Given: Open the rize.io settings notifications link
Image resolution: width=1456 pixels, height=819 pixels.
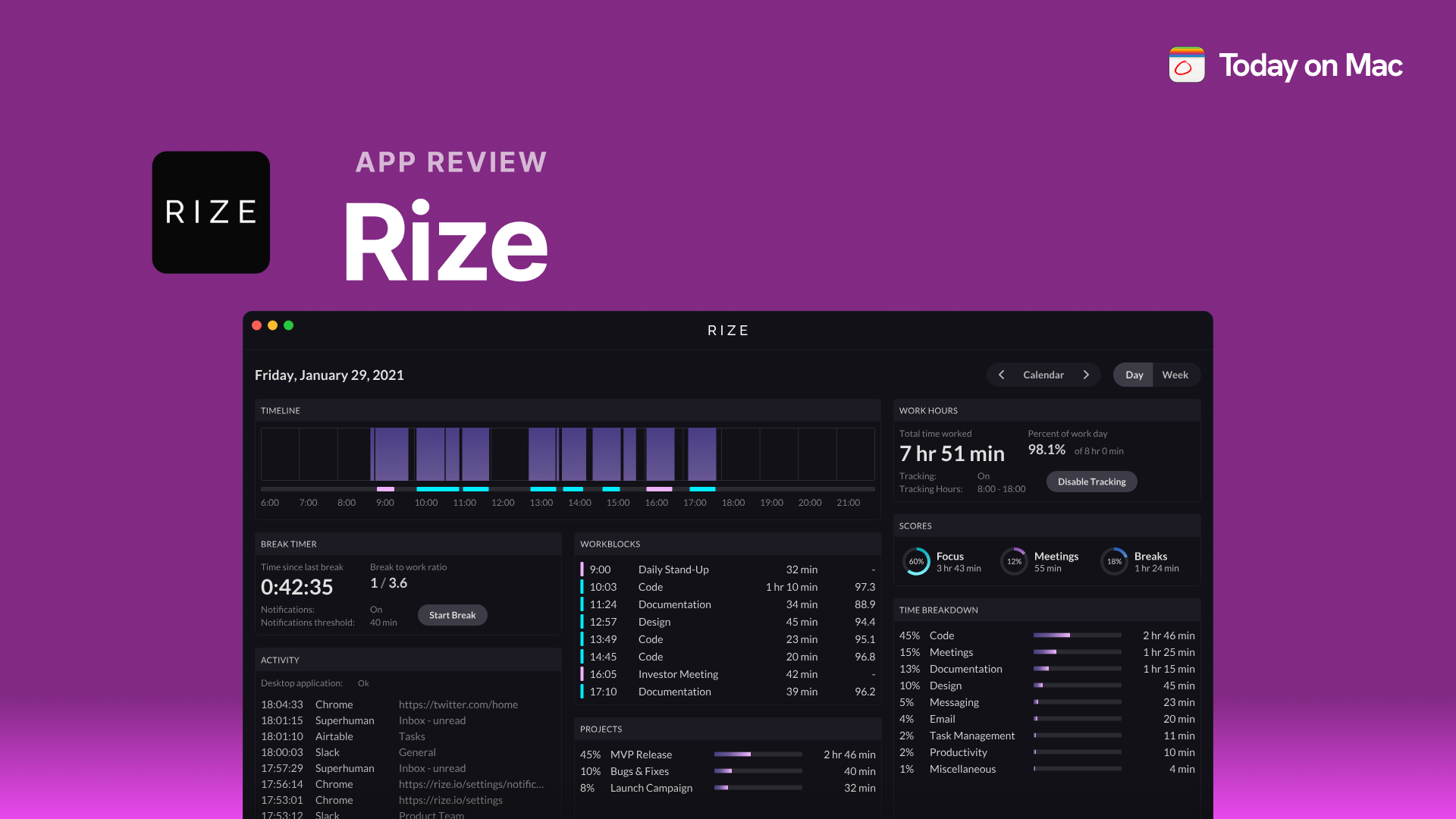Looking at the screenshot, I should coord(471,784).
